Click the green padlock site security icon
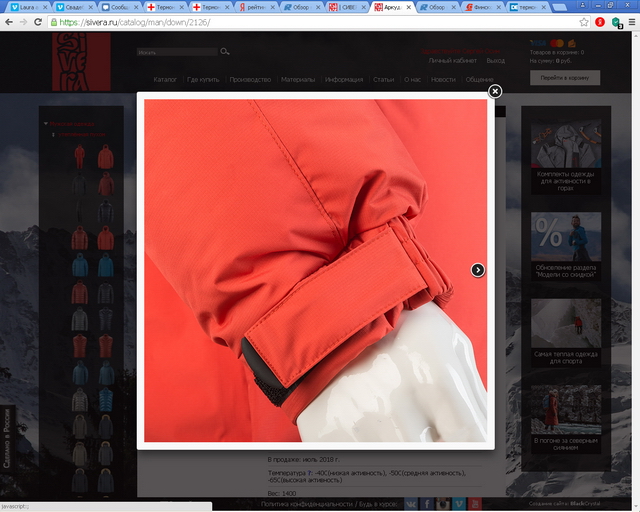This screenshot has width=640, height=512. click(53, 22)
